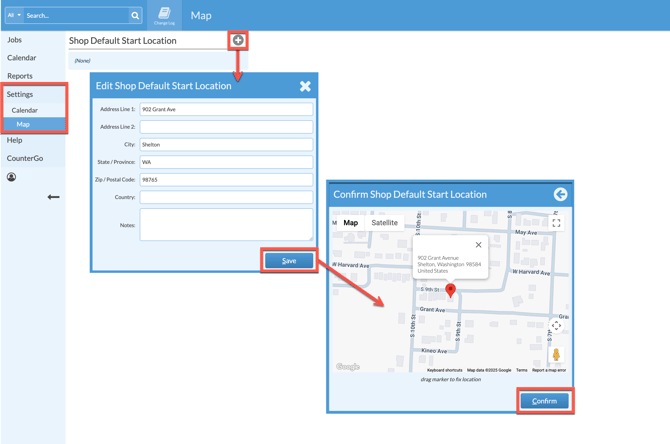Open the All search filter dropdown

pos(14,15)
